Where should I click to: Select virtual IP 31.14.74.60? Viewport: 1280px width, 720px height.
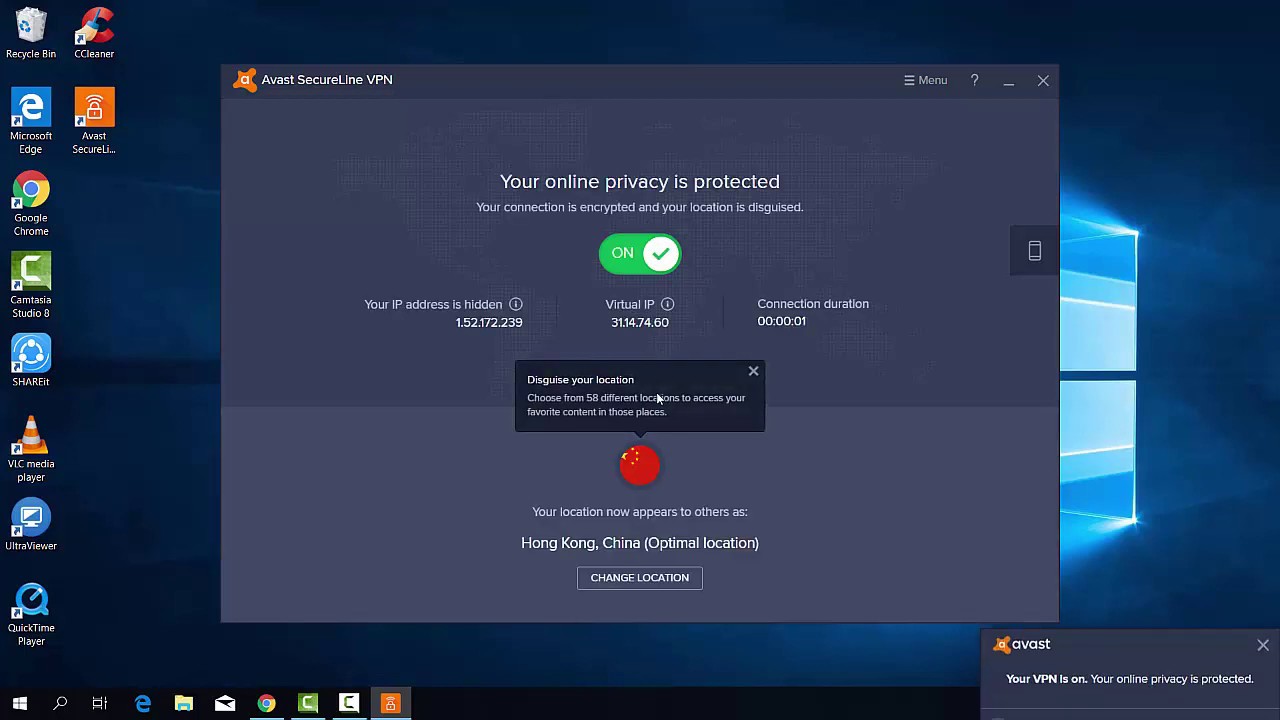click(x=640, y=322)
